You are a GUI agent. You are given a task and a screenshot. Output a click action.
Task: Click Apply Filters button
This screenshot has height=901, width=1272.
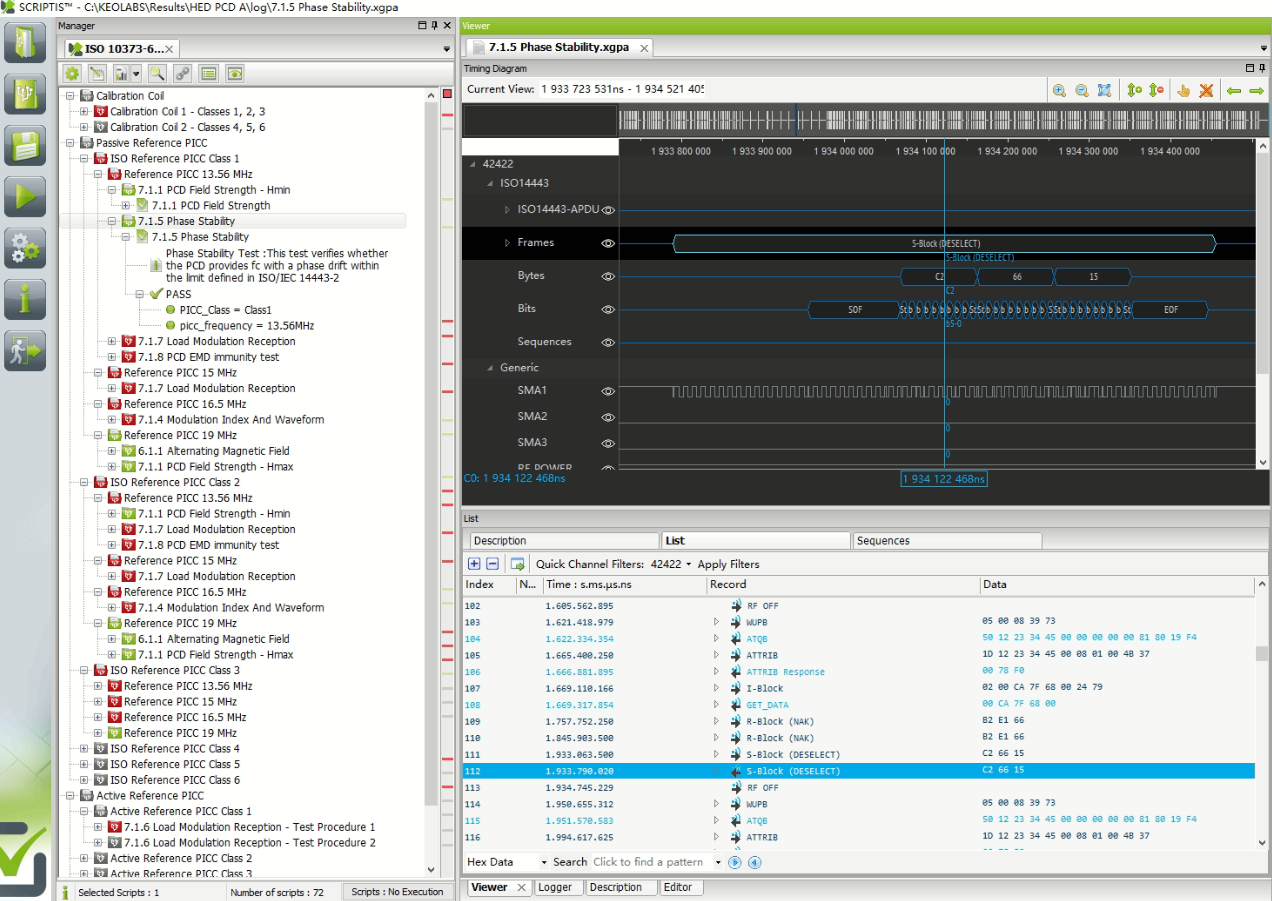tap(728, 564)
